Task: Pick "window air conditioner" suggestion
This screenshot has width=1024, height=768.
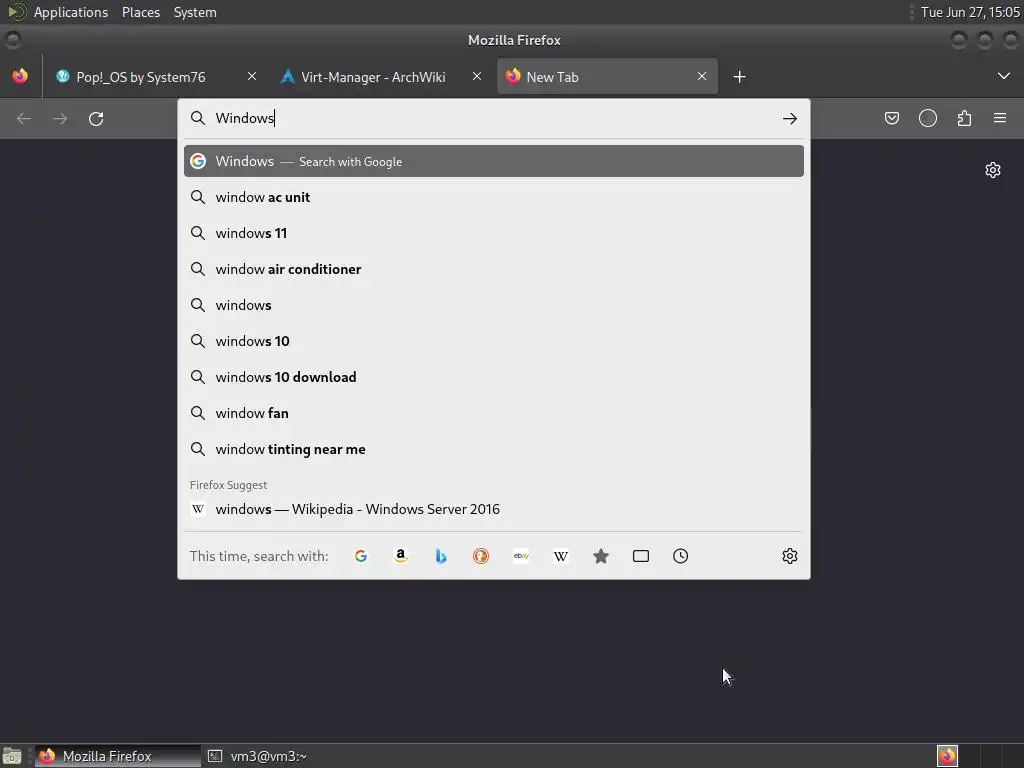Action: (x=494, y=269)
